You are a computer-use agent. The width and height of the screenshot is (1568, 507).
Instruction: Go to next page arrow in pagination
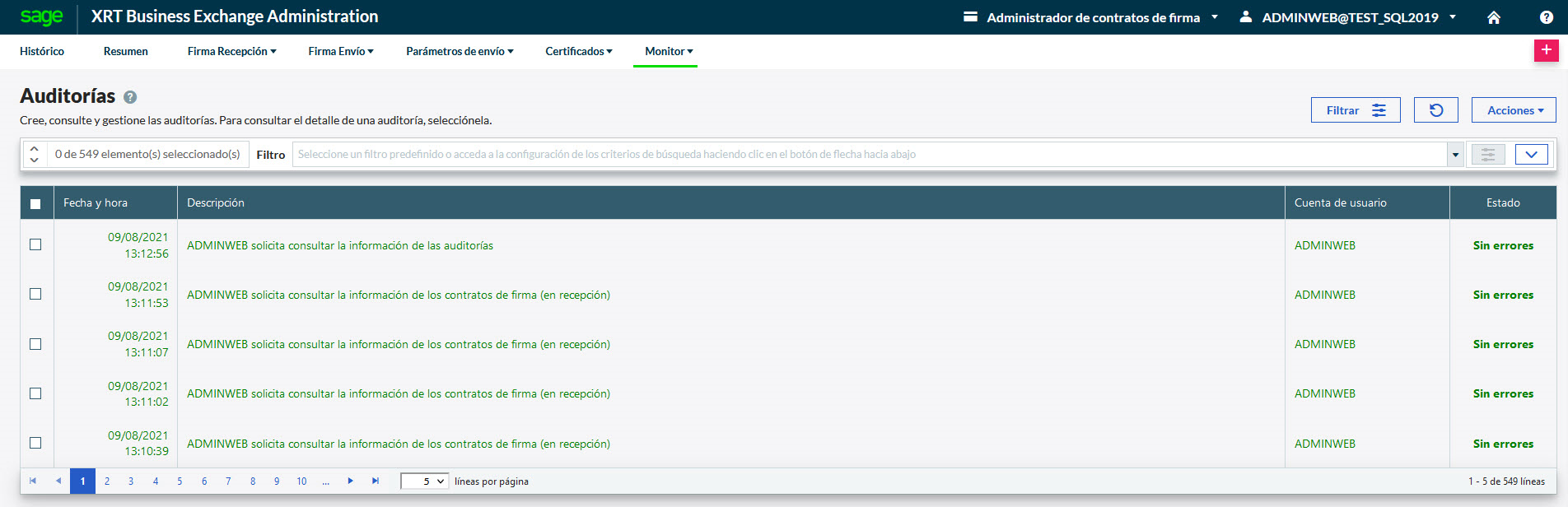[x=351, y=481]
